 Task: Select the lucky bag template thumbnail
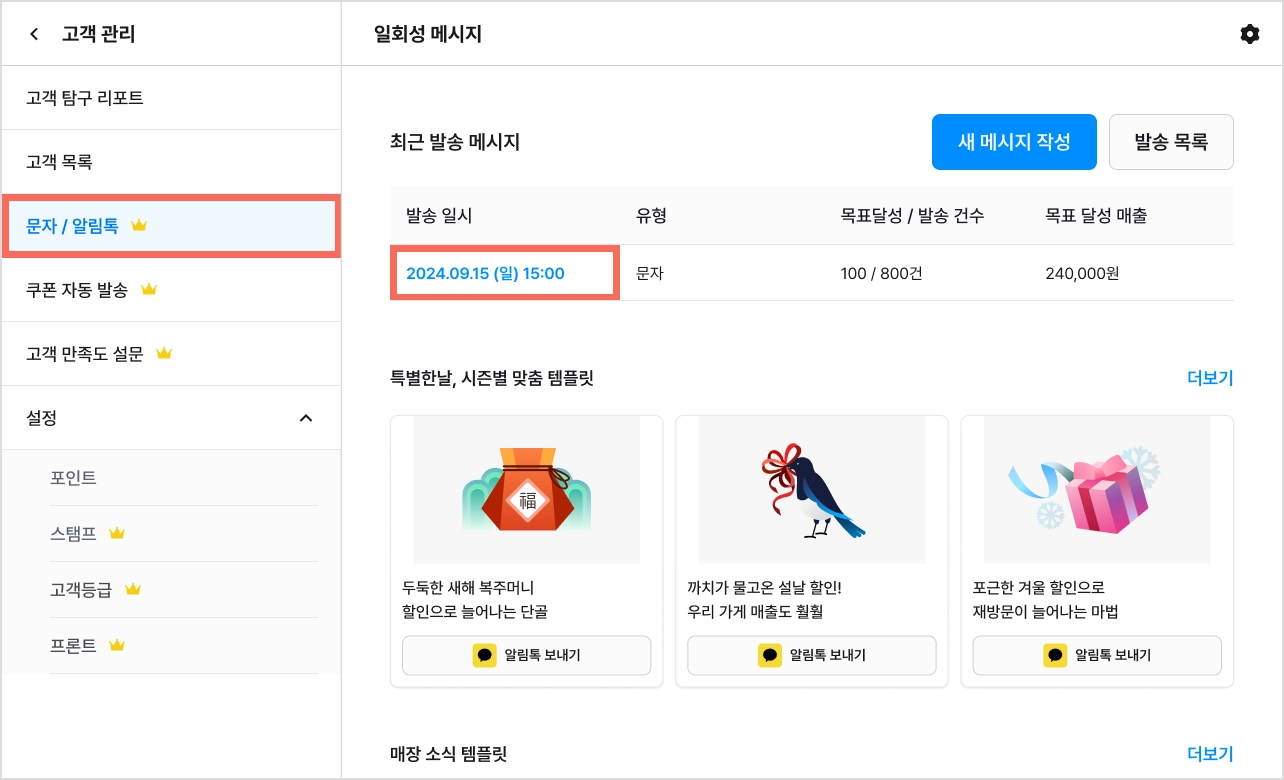(526, 489)
